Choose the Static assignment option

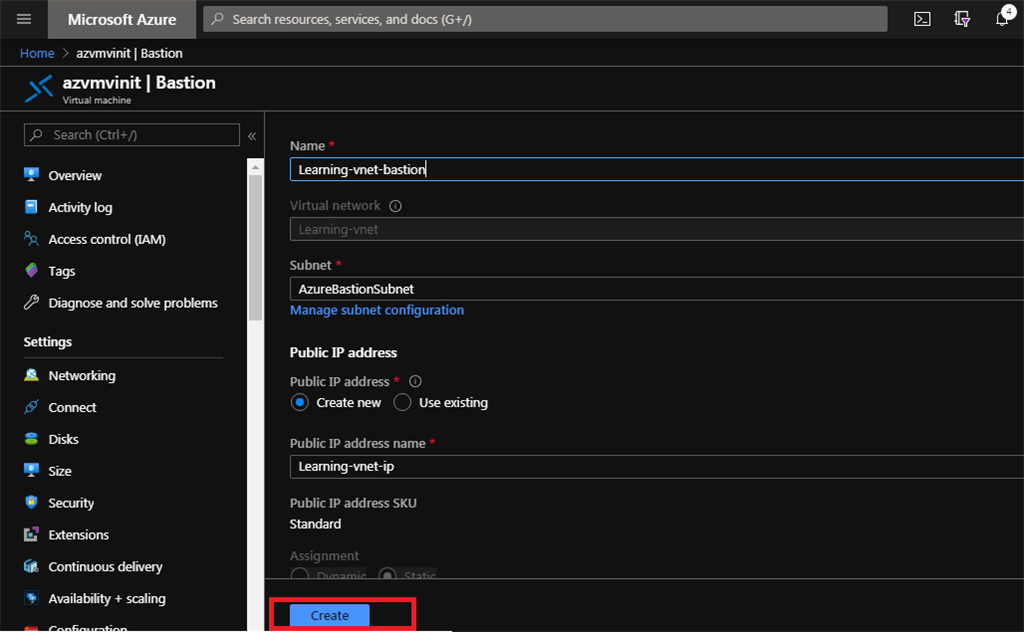click(x=388, y=575)
